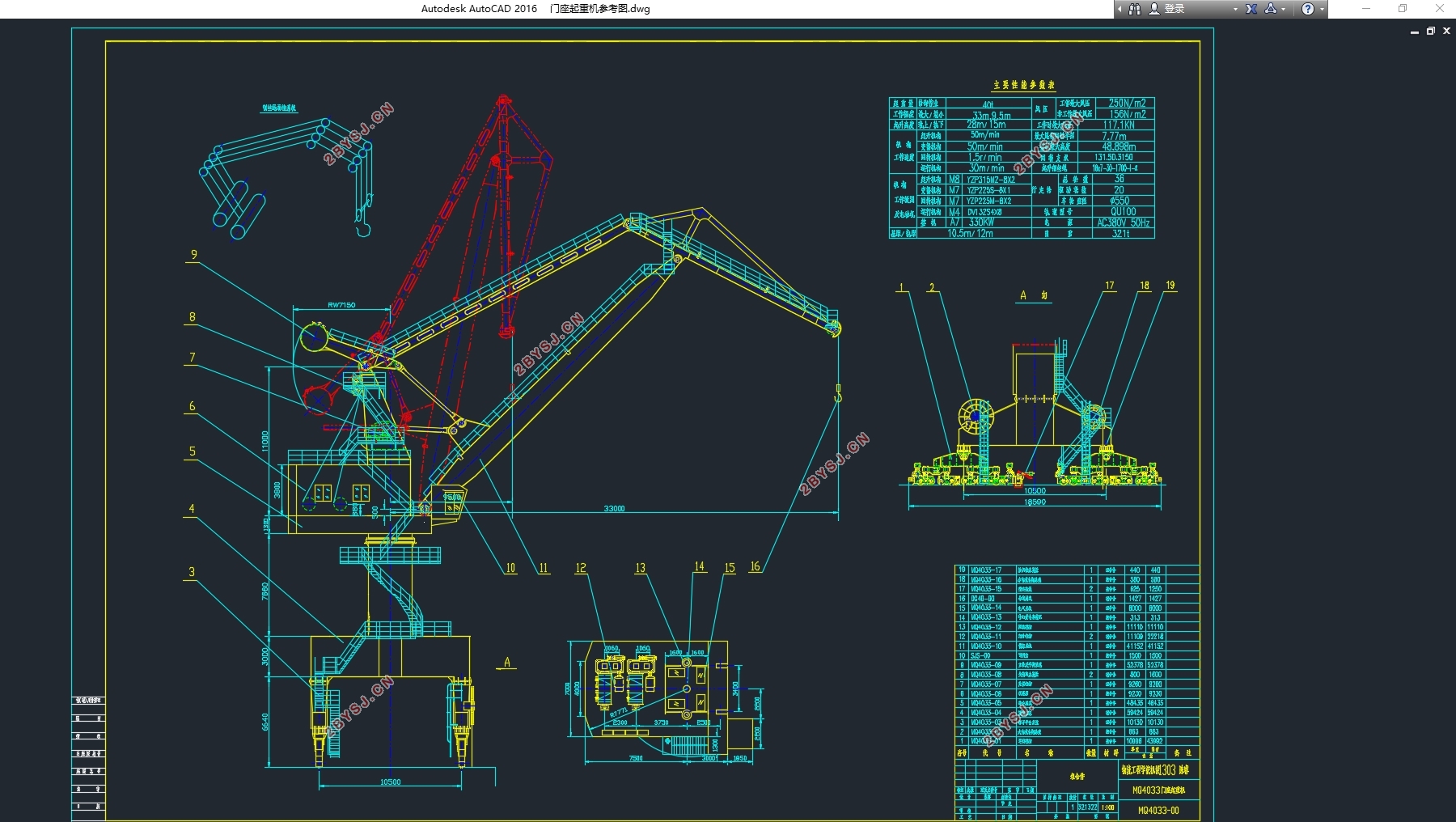Select the 40t cell in parameter table

[x=988, y=104]
